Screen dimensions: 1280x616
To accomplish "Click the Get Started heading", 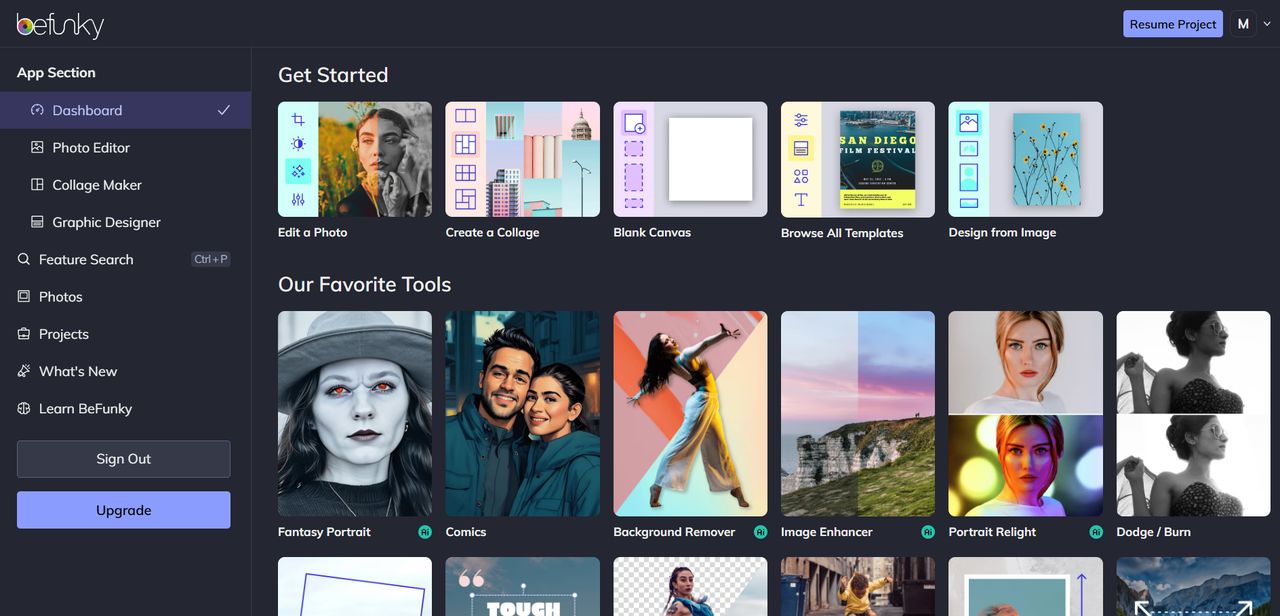I will (333, 75).
